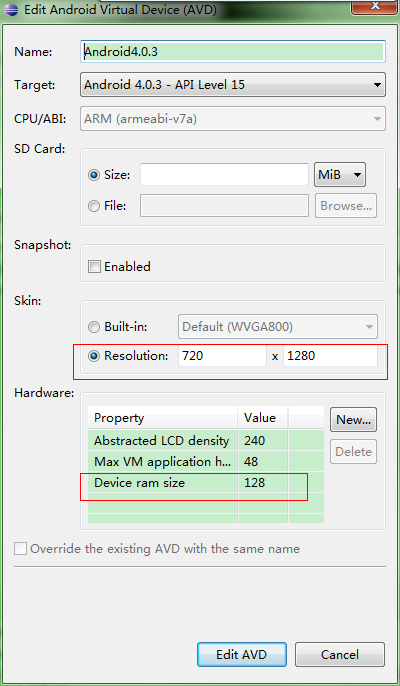Click the Edit AVD button
Viewport: 400px width, 686px height.
pos(242,654)
